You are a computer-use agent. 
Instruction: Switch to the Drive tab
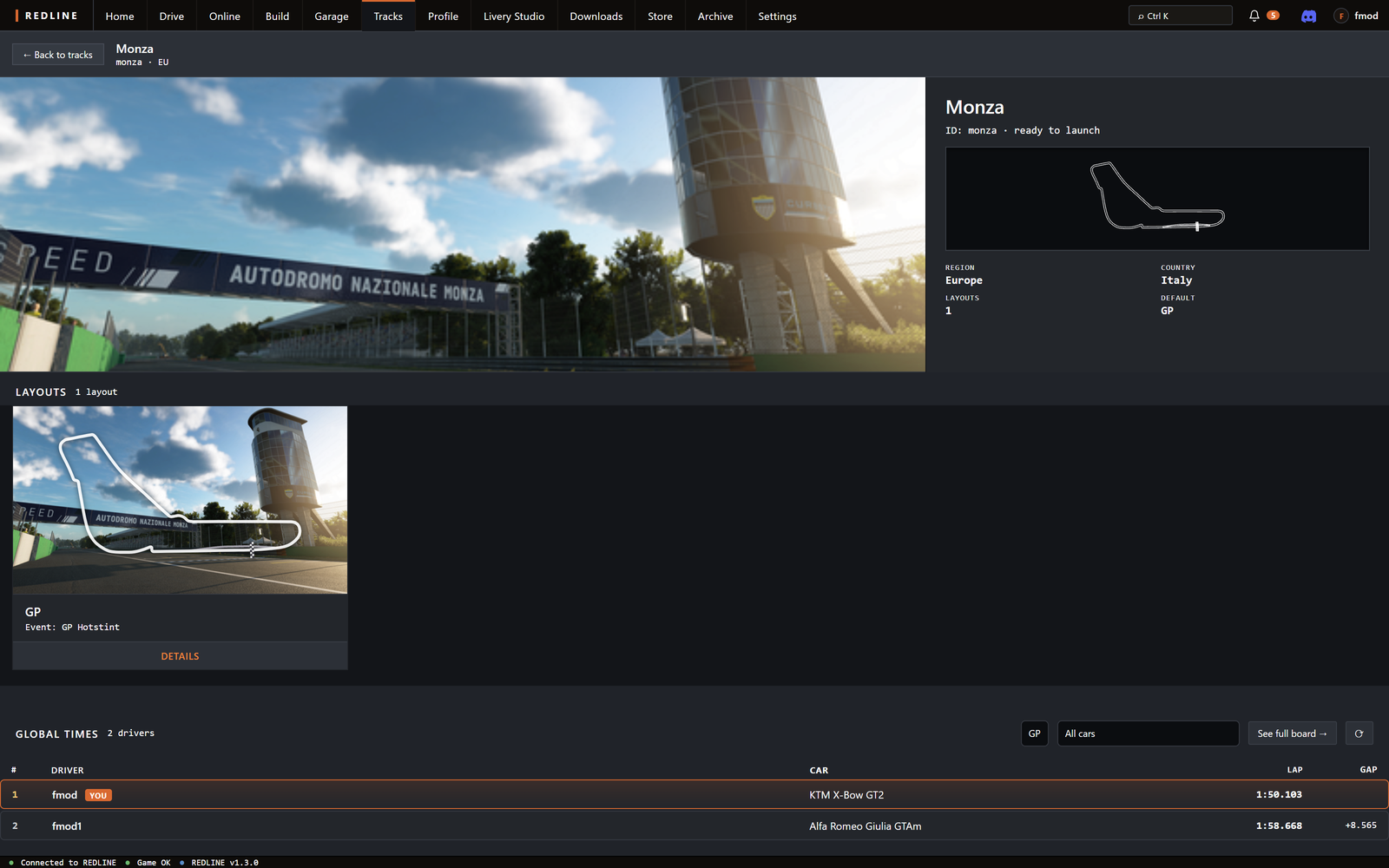[x=172, y=16]
